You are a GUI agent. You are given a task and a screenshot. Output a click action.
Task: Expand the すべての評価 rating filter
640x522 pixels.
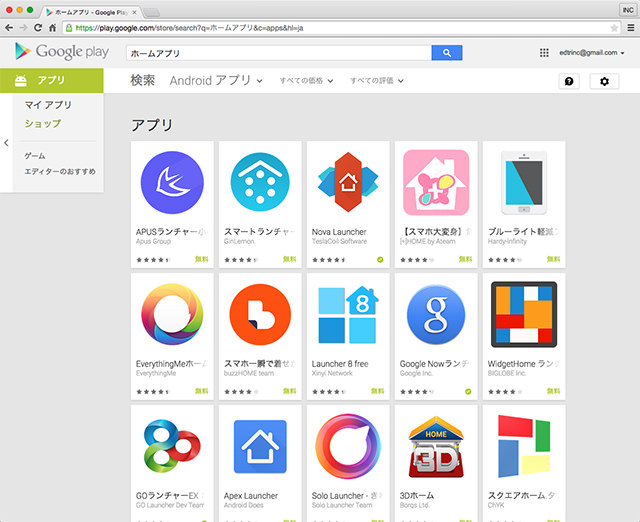(x=377, y=81)
